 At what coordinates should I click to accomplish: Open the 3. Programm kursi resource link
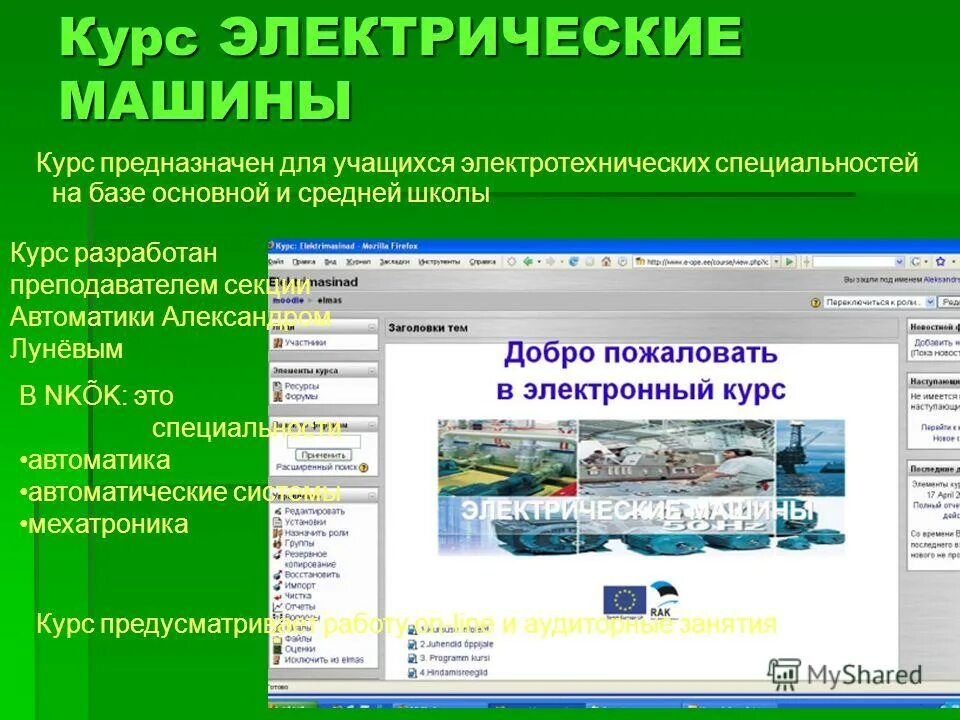pyautogui.click(x=455, y=659)
